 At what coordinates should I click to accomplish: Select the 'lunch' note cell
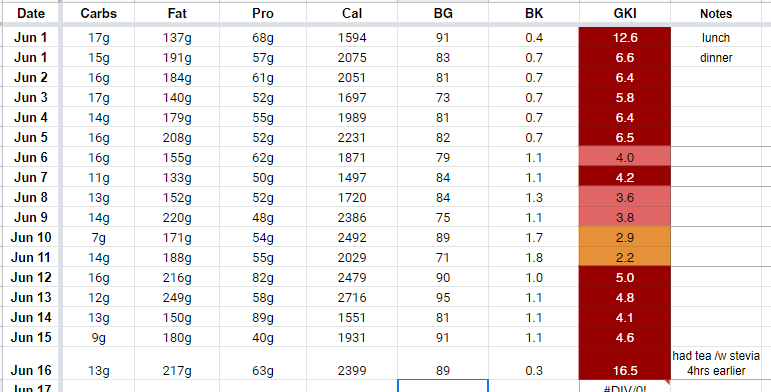[x=716, y=37]
